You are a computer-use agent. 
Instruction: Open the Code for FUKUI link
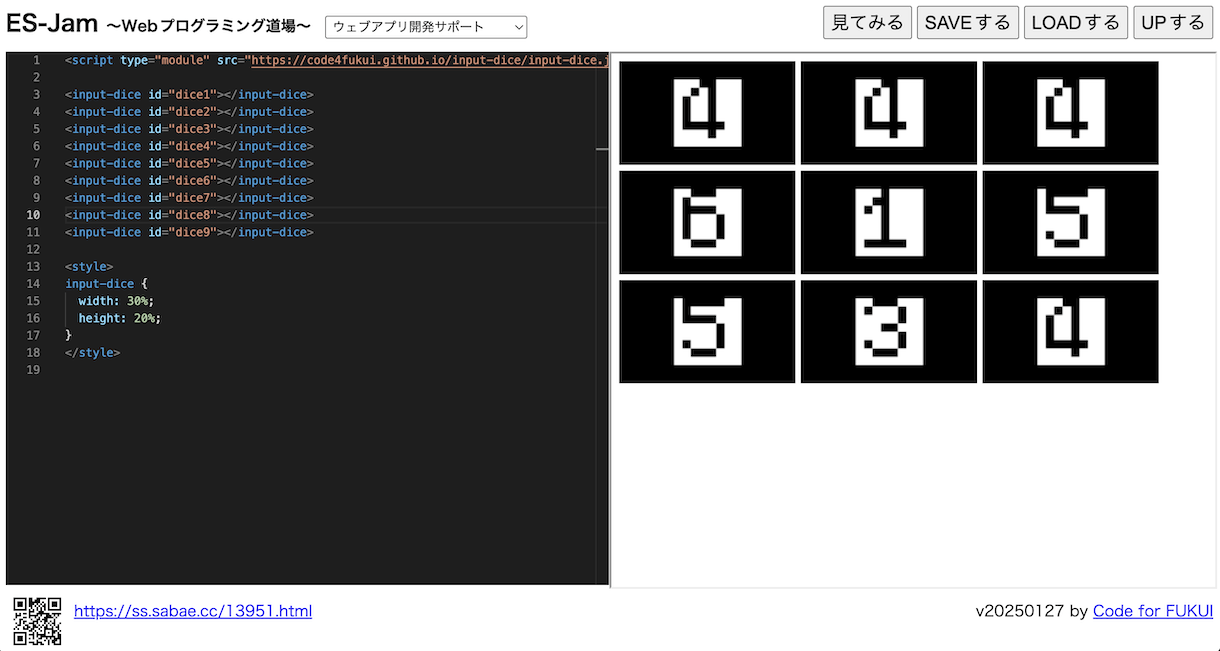[x=1153, y=611]
